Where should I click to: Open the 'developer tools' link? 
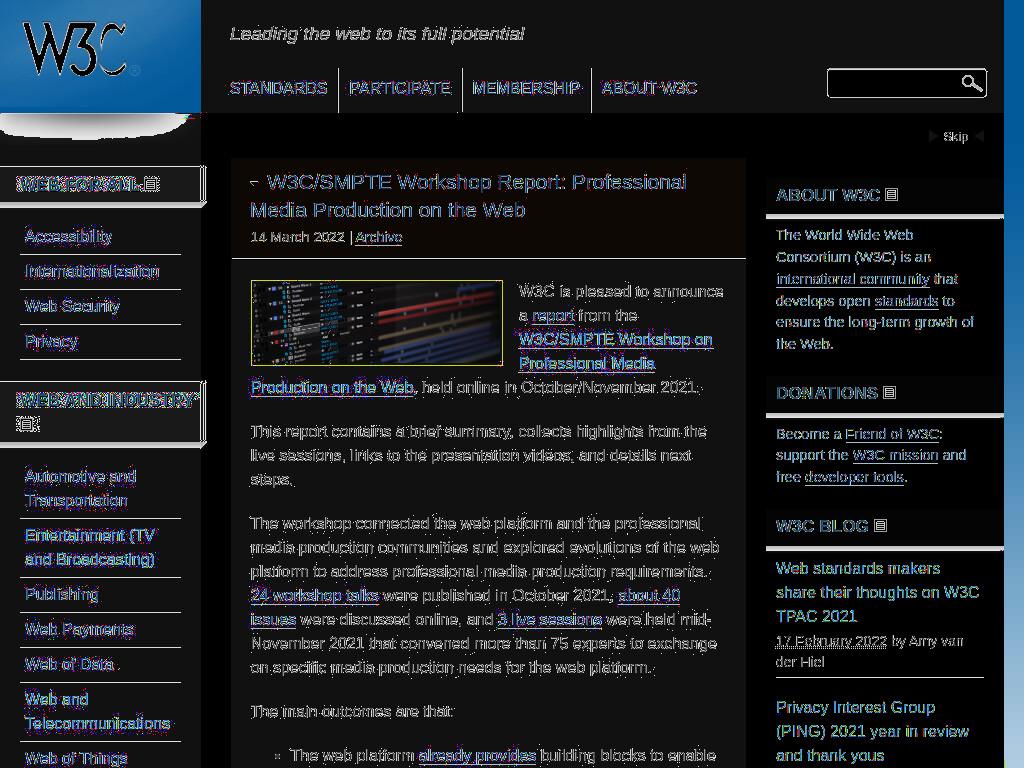pyautogui.click(x=854, y=477)
